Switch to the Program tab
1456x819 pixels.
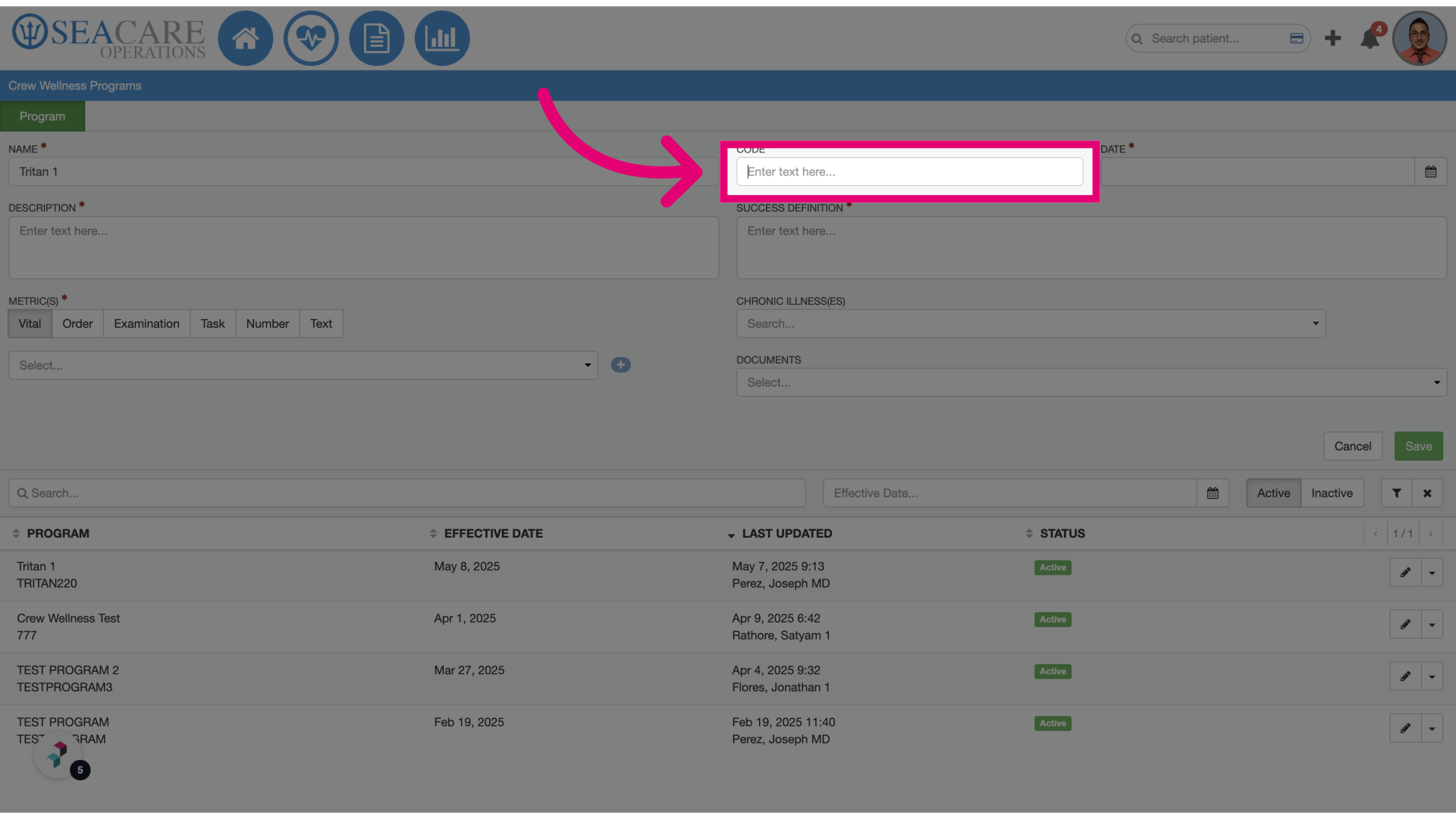tap(42, 117)
